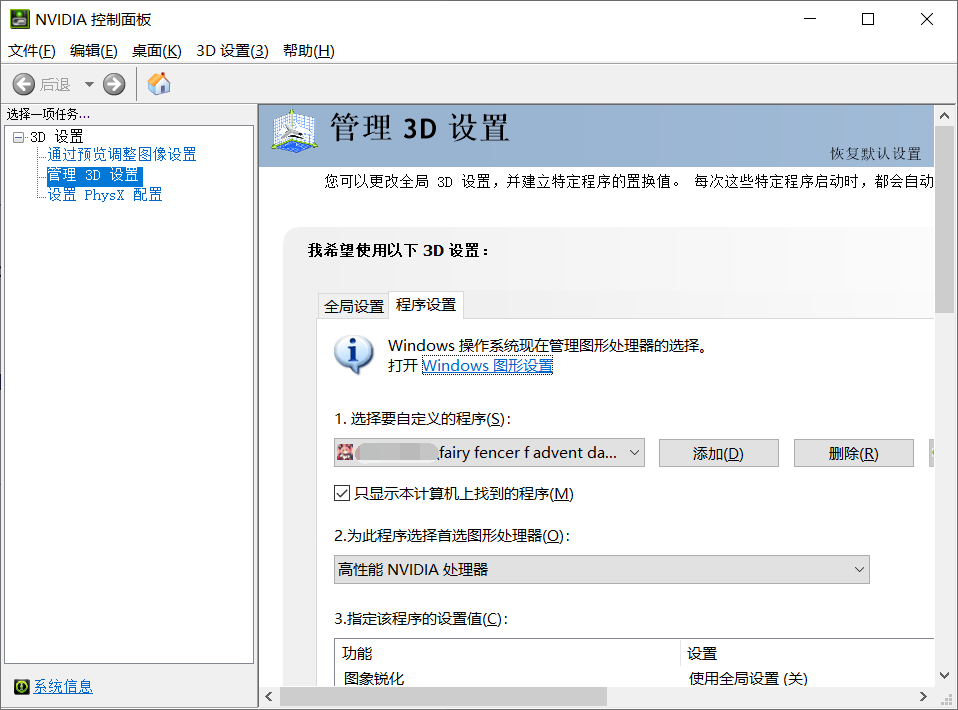Click the info bubble icon

coord(353,355)
